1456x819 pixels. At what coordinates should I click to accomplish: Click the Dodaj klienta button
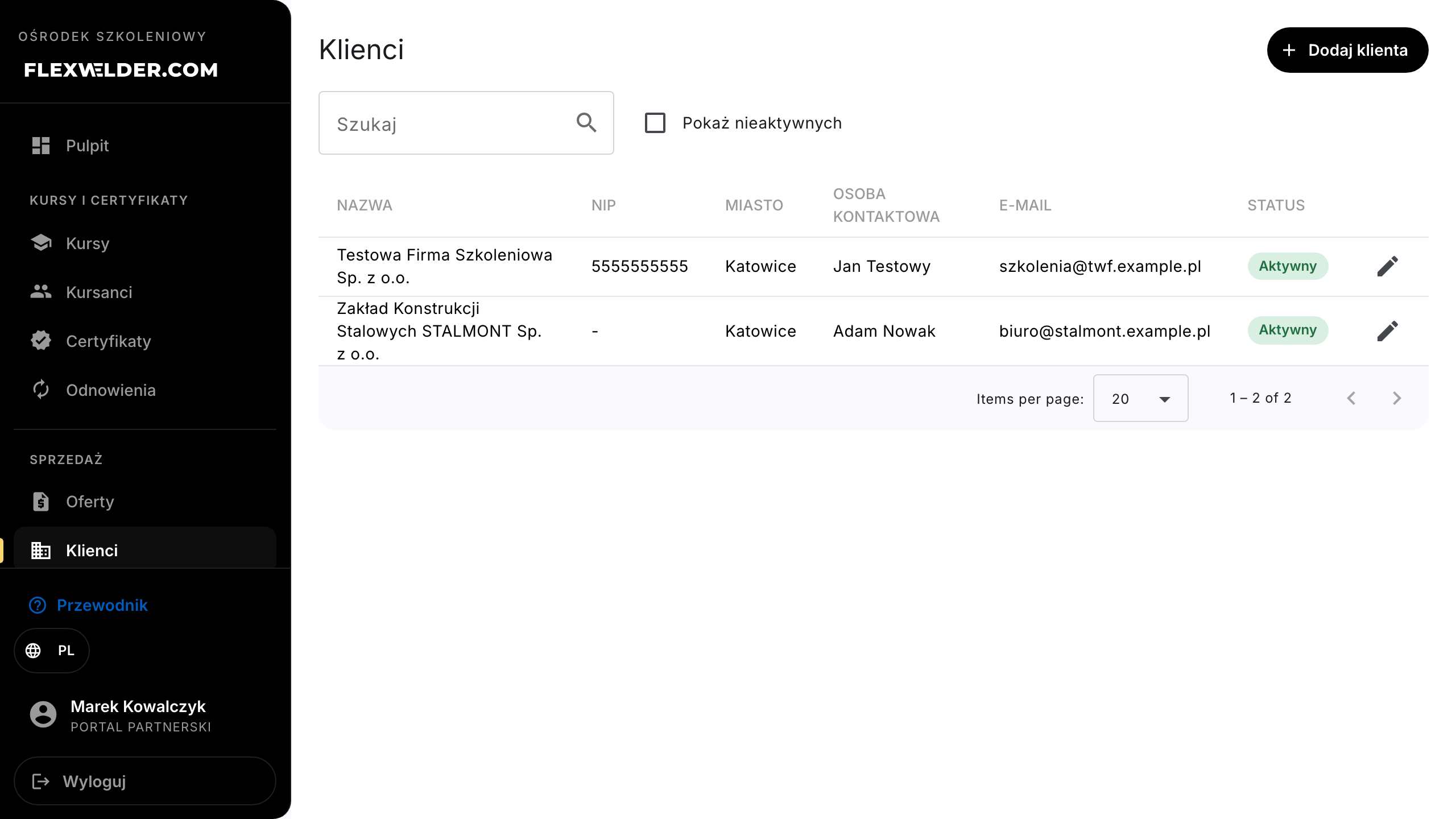click(x=1347, y=50)
